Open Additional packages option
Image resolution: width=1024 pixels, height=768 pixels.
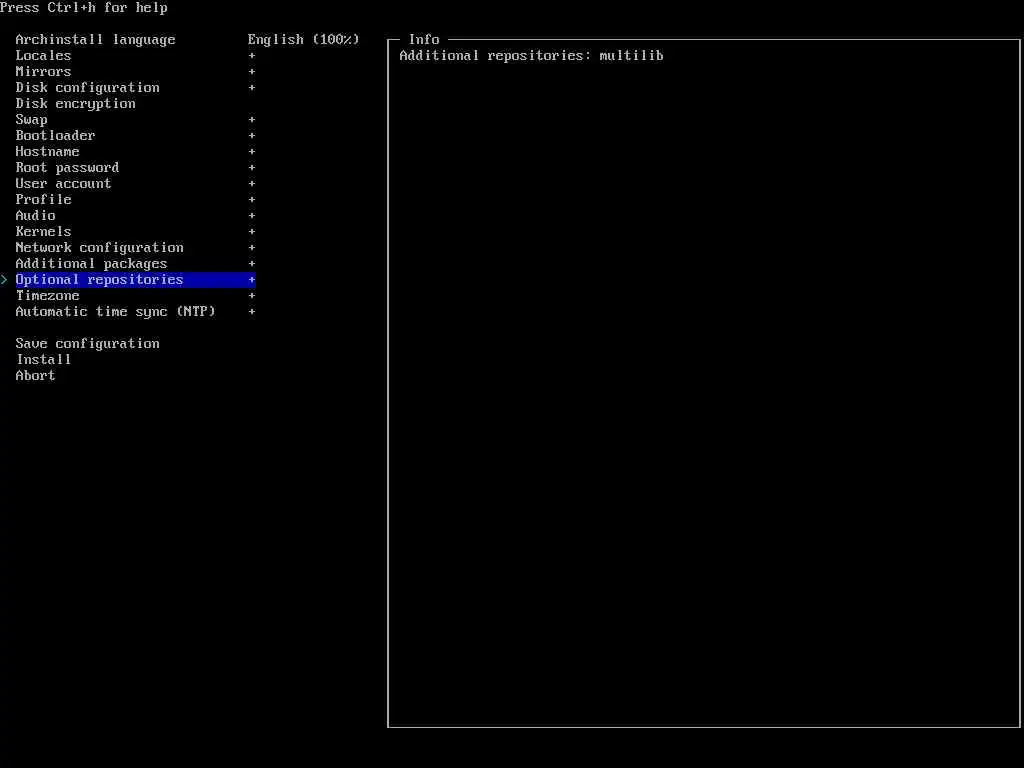coord(91,263)
